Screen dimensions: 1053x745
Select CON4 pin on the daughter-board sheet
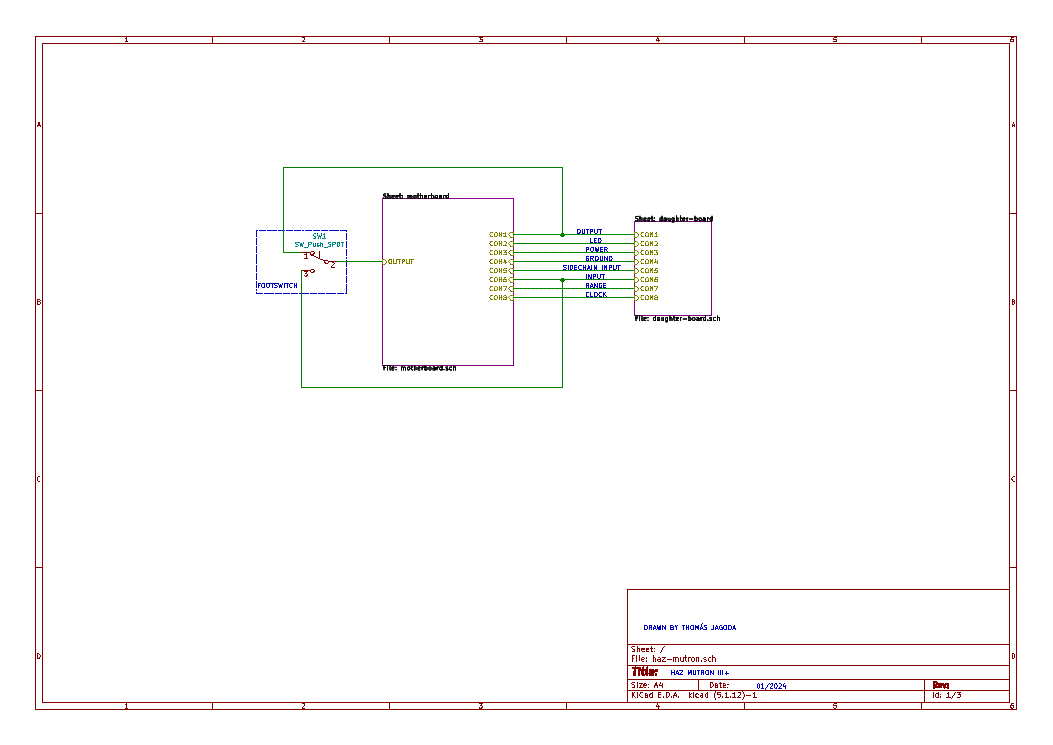point(647,261)
